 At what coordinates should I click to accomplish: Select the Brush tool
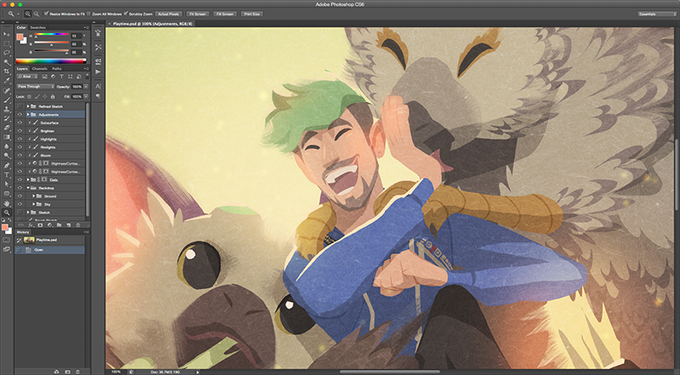7,100
